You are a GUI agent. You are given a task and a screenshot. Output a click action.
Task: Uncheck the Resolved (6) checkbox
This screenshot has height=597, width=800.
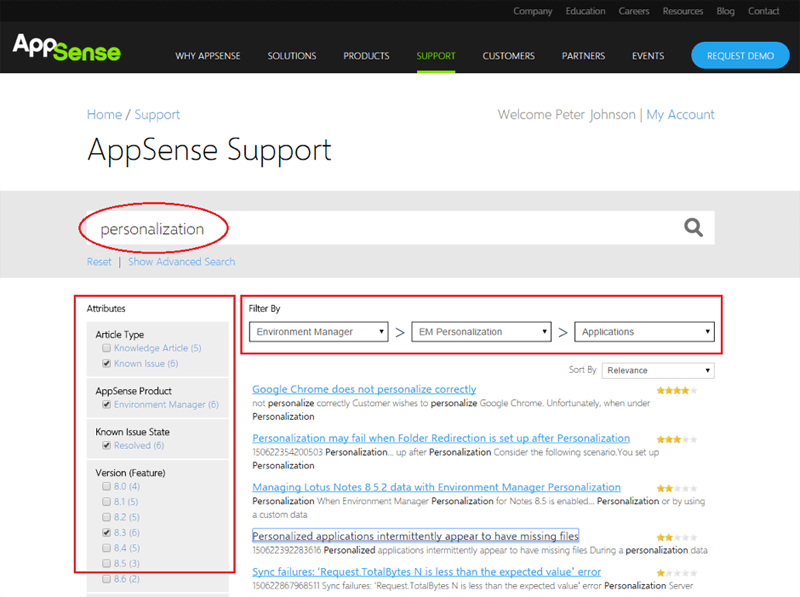[107, 445]
